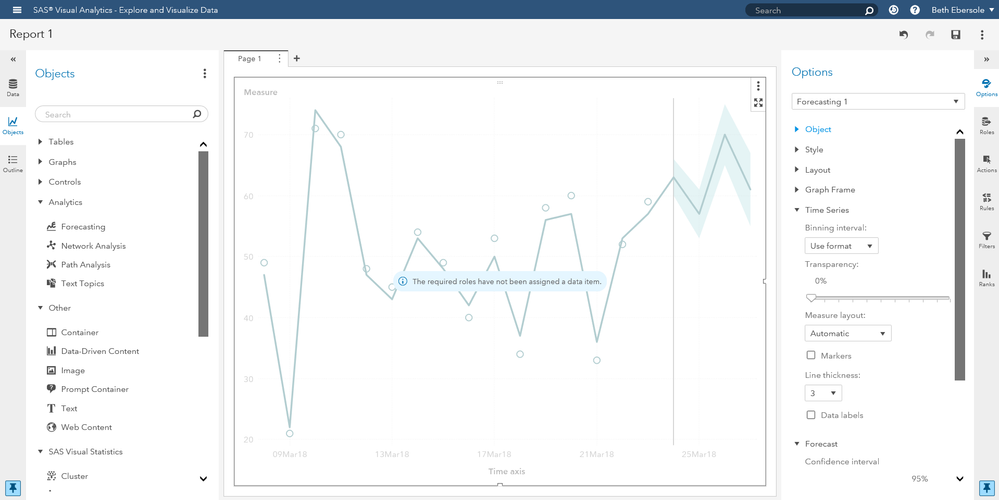
Task: Maximize the forecasting chart object
Action: 758,102
